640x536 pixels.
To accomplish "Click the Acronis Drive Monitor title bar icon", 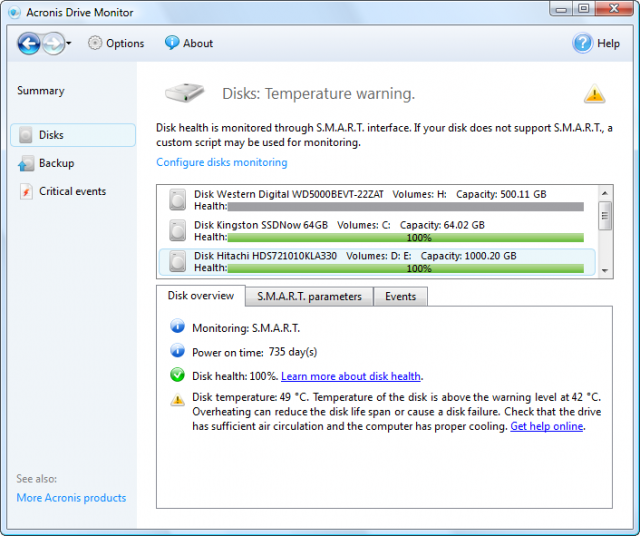I will point(14,13).
